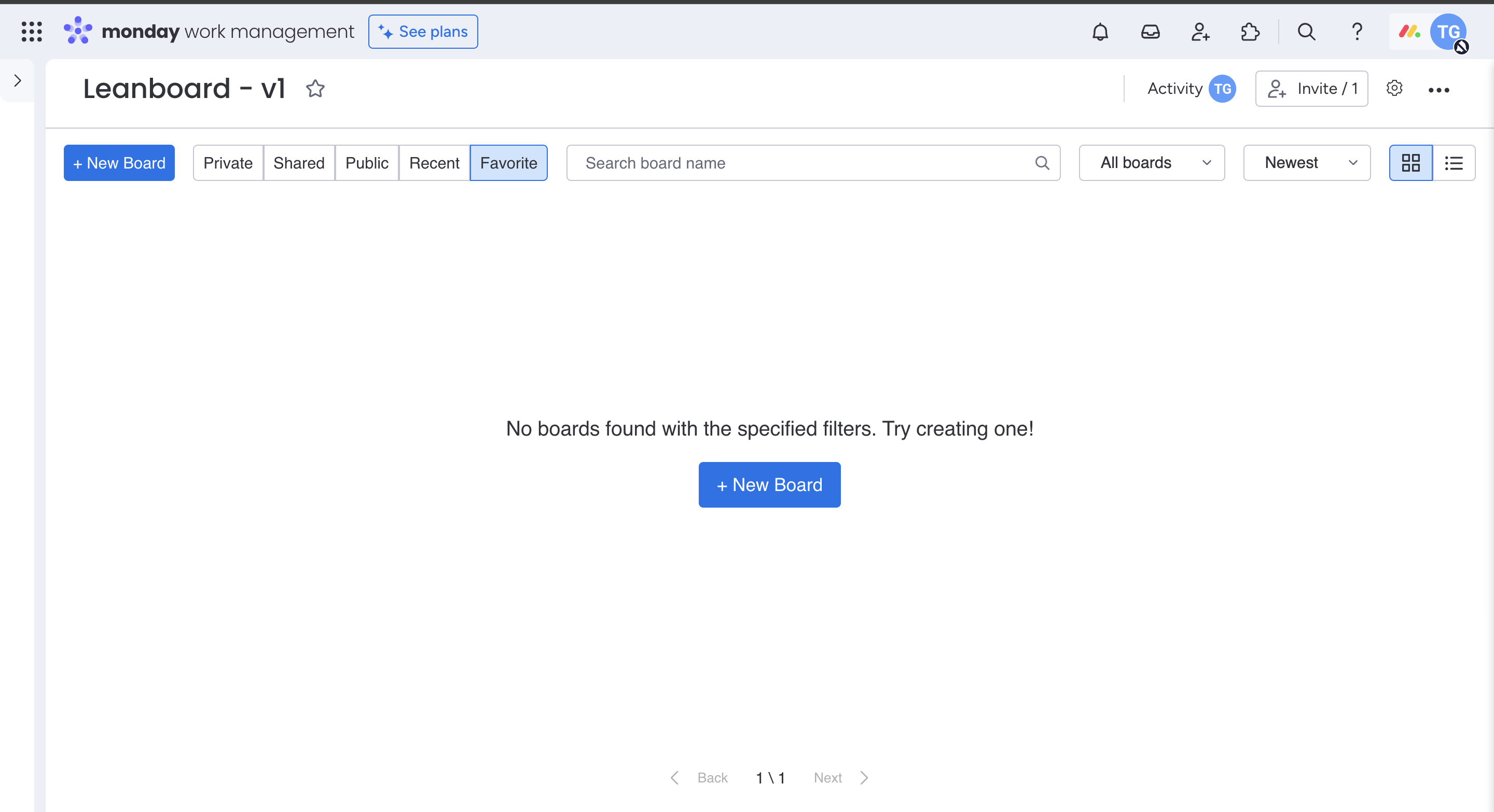The width and height of the screenshot is (1494, 812).
Task: Open the settings gear next to Invite
Action: [x=1394, y=89]
